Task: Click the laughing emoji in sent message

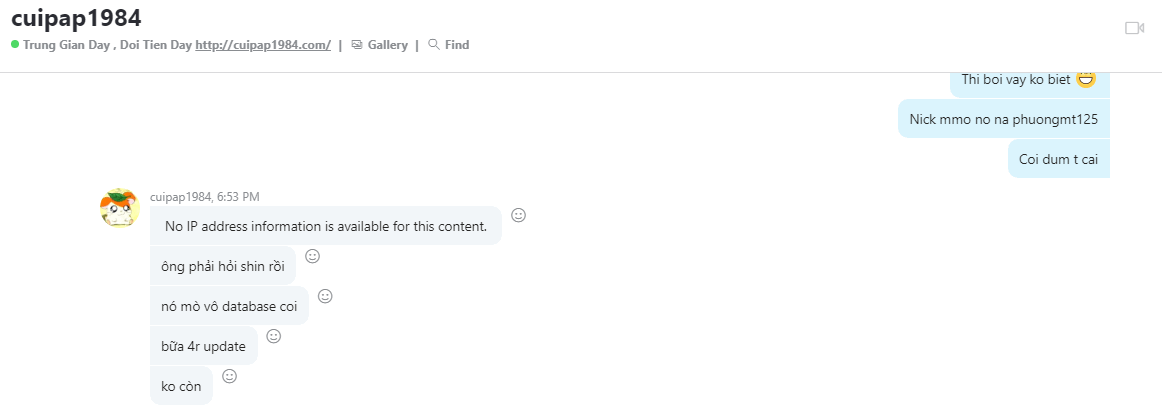Action: click(1086, 79)
